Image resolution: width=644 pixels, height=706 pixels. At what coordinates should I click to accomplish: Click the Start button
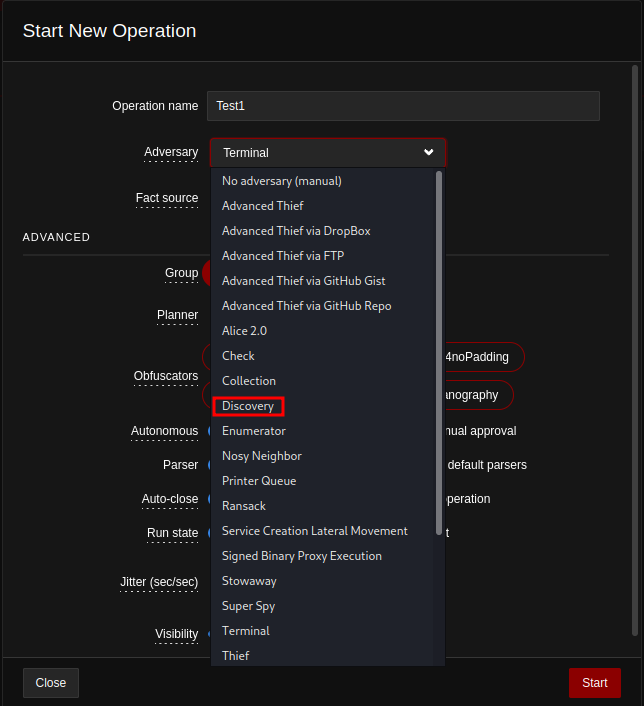click(594, 683)
